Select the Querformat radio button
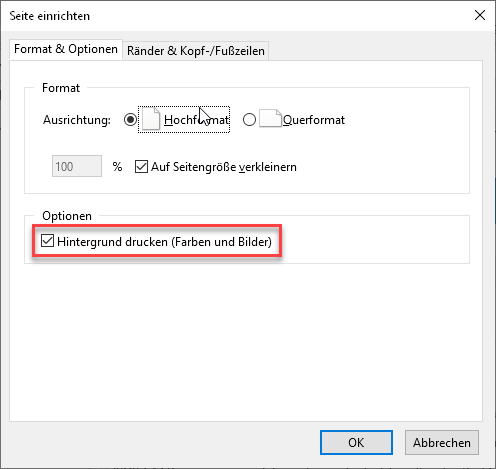496x469 pixels. [249, 119]
